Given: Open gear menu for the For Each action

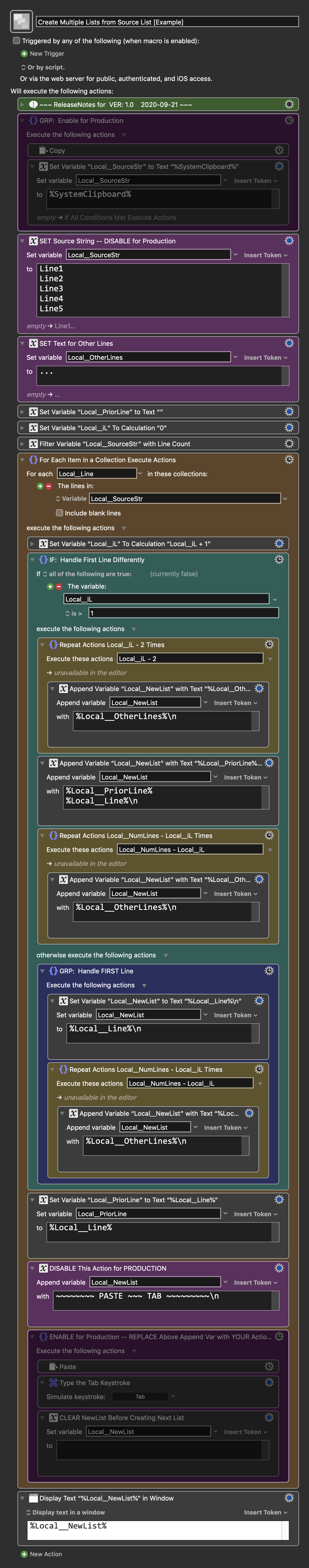Looking at the screenshot, I should coord(289,459).
